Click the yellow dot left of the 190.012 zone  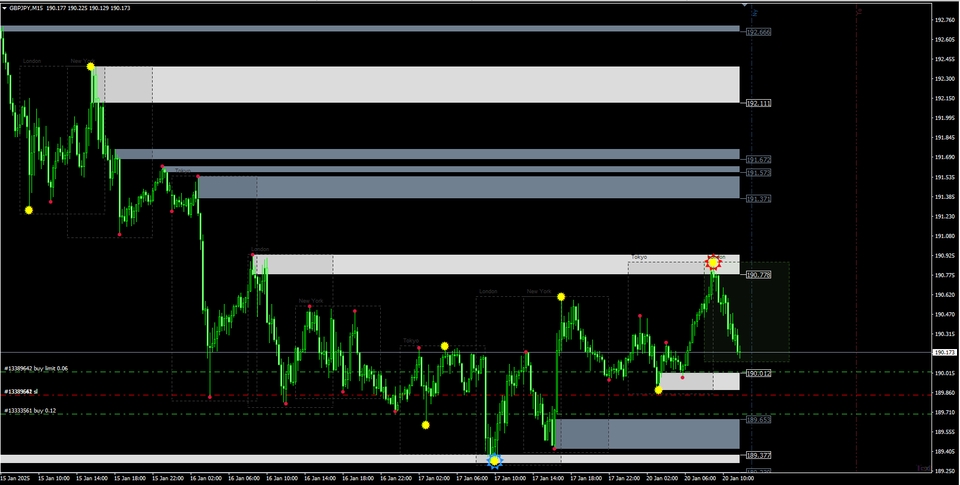point(658,390)
